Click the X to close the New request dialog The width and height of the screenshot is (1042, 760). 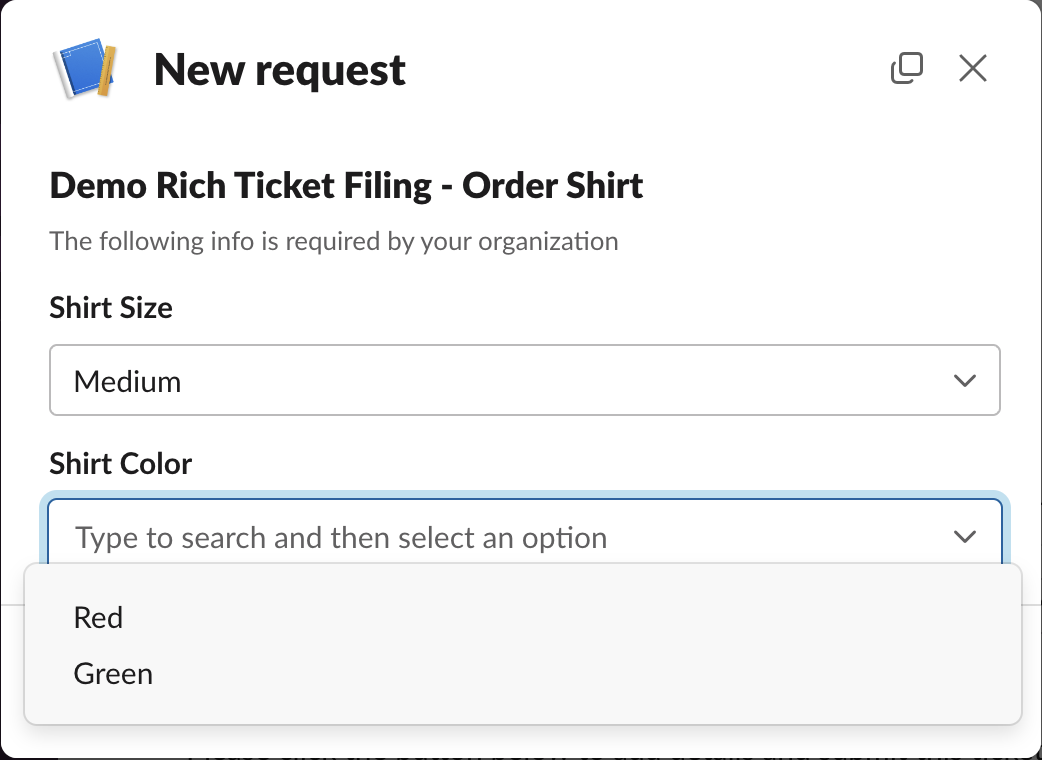pos(972,68)
